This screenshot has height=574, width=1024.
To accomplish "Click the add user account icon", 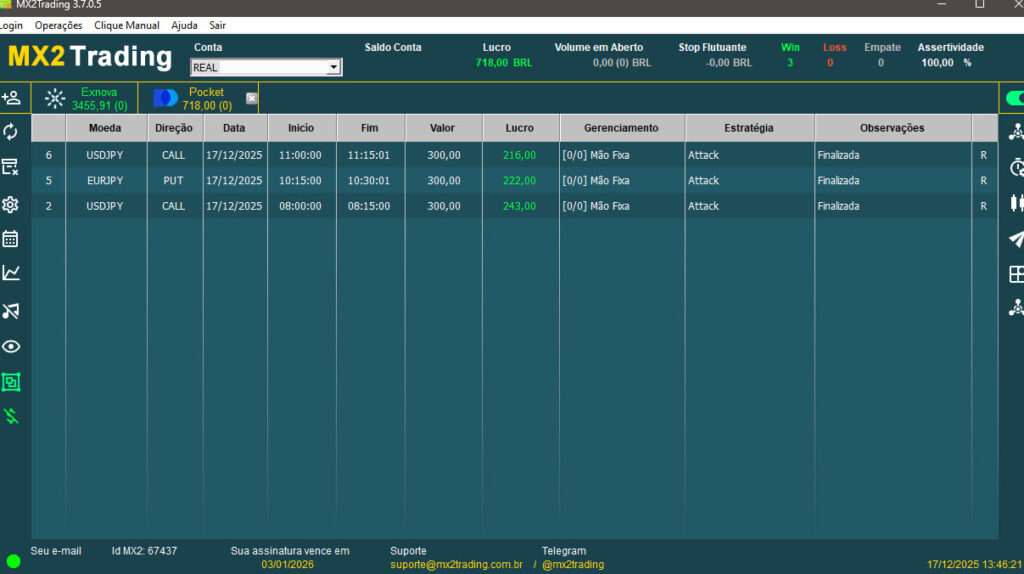I will coord(11,98).
